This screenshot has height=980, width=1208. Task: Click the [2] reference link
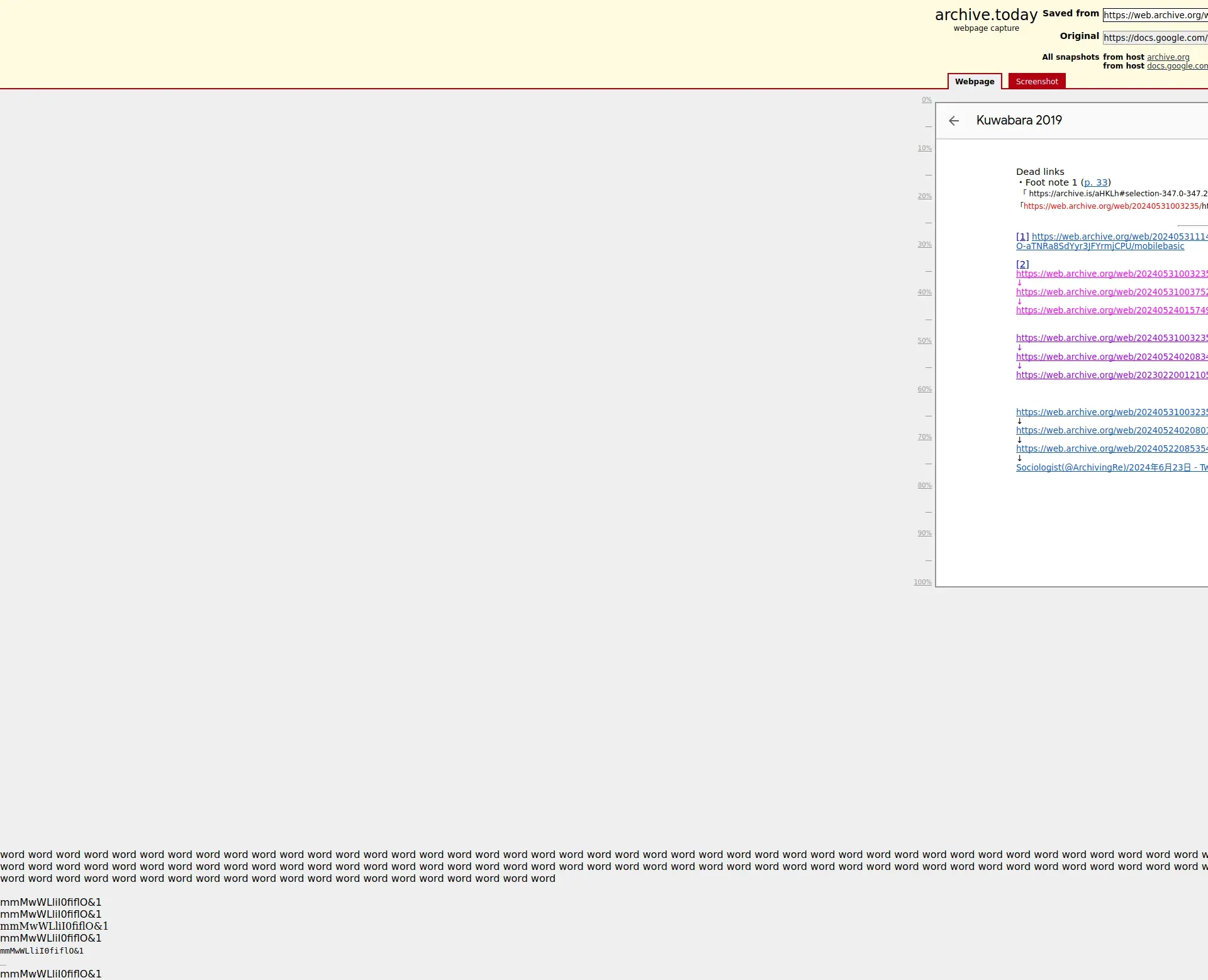click(x=1022, y=264)
